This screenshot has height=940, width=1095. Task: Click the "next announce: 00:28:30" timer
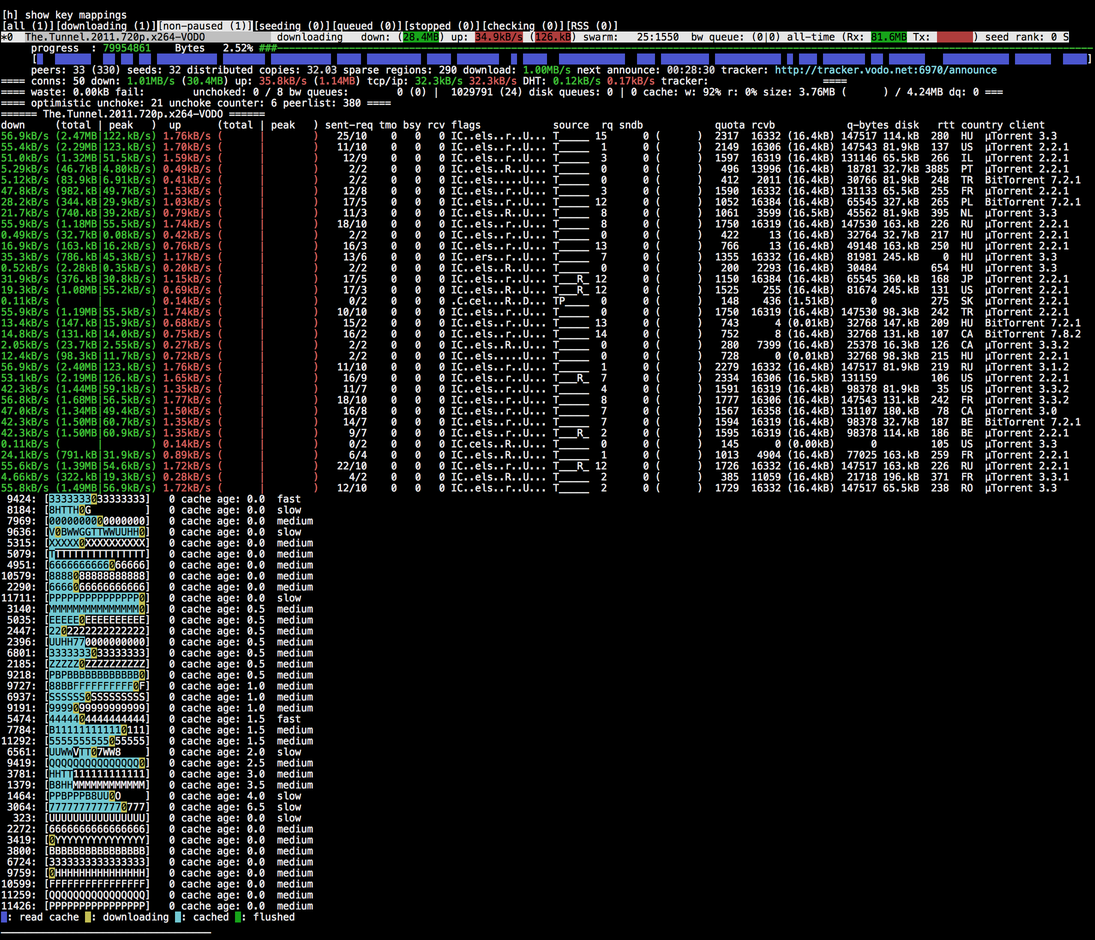coord(646,70)
